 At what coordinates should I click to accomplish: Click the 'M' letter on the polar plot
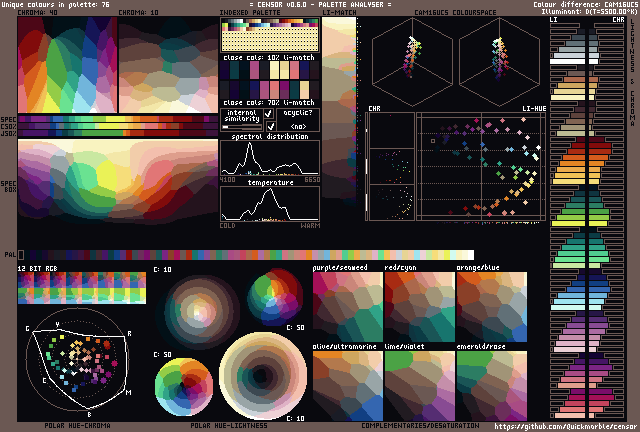click(x=128, y=392)
